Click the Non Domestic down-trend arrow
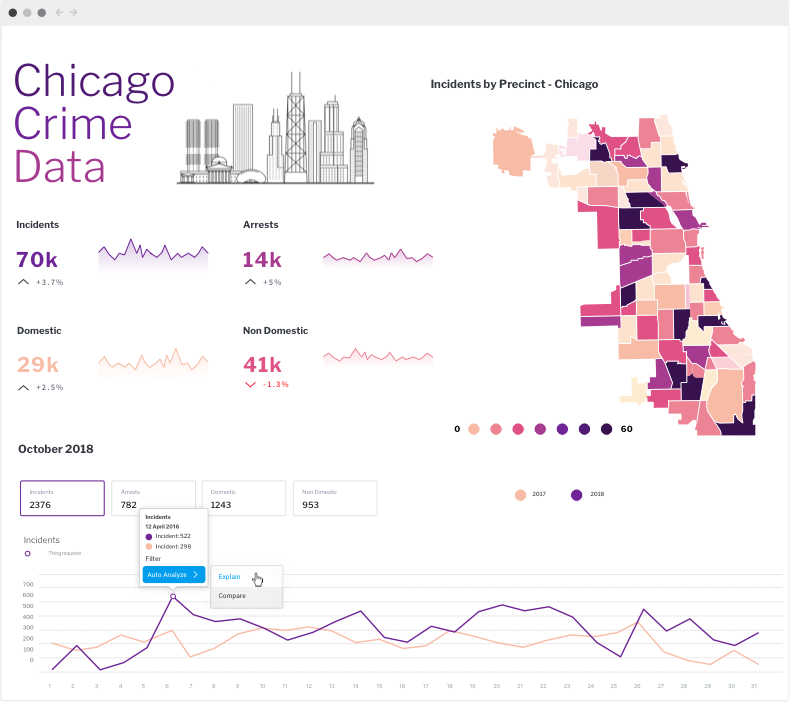 tap(250, 385)
